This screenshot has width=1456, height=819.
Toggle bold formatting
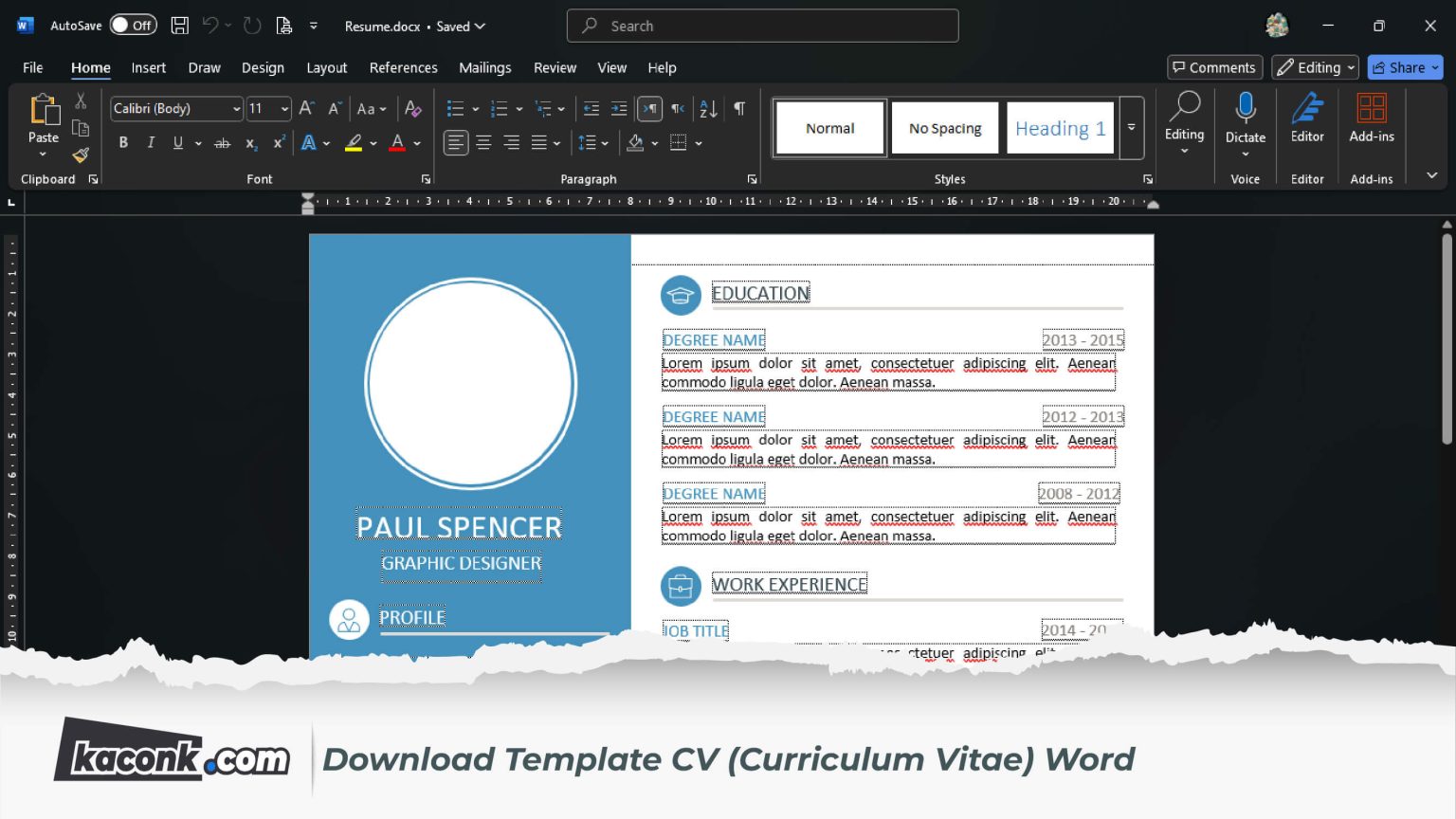pos(122,142)
